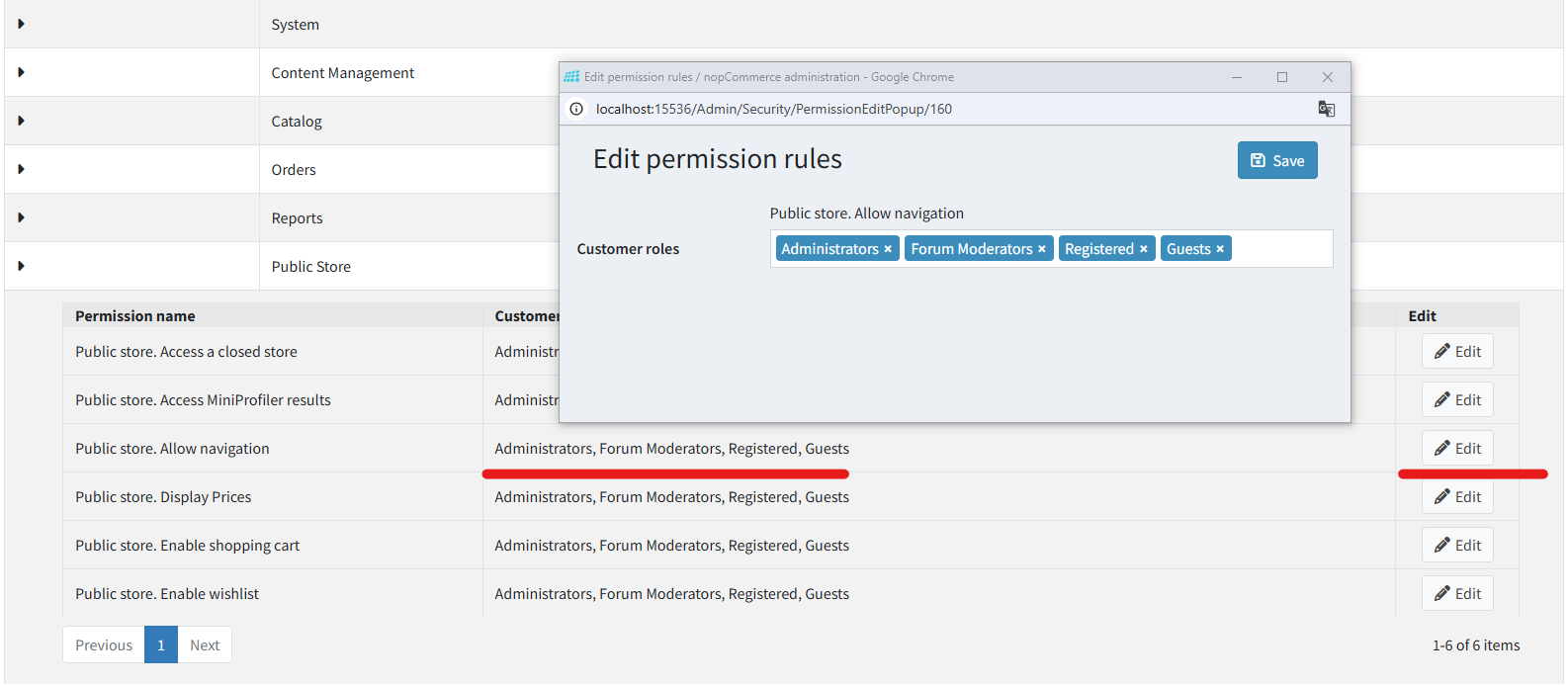1568x685 pixels.
Task: Remove the Registered role tag
Action: coord(1143,249)
